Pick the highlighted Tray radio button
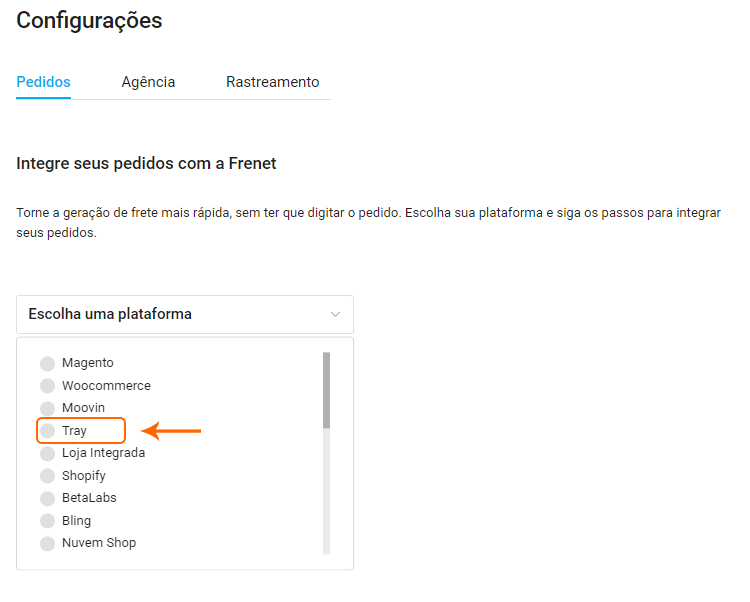750x602 pixels. [x=47, y=431]
